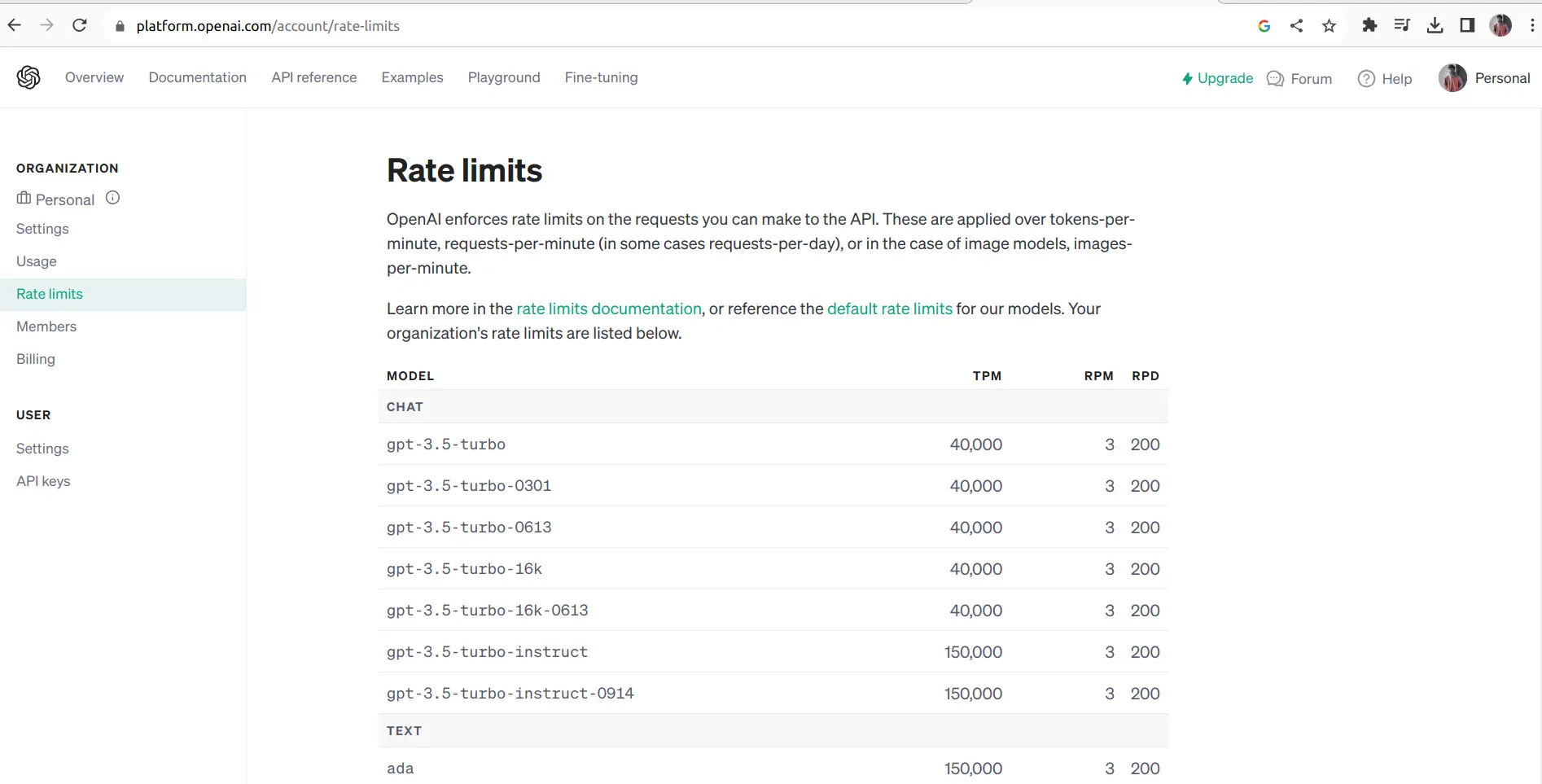Screen dimensions: 1542x784
Task: Open the Overview nav item
Action: click(x=94, y=77)
